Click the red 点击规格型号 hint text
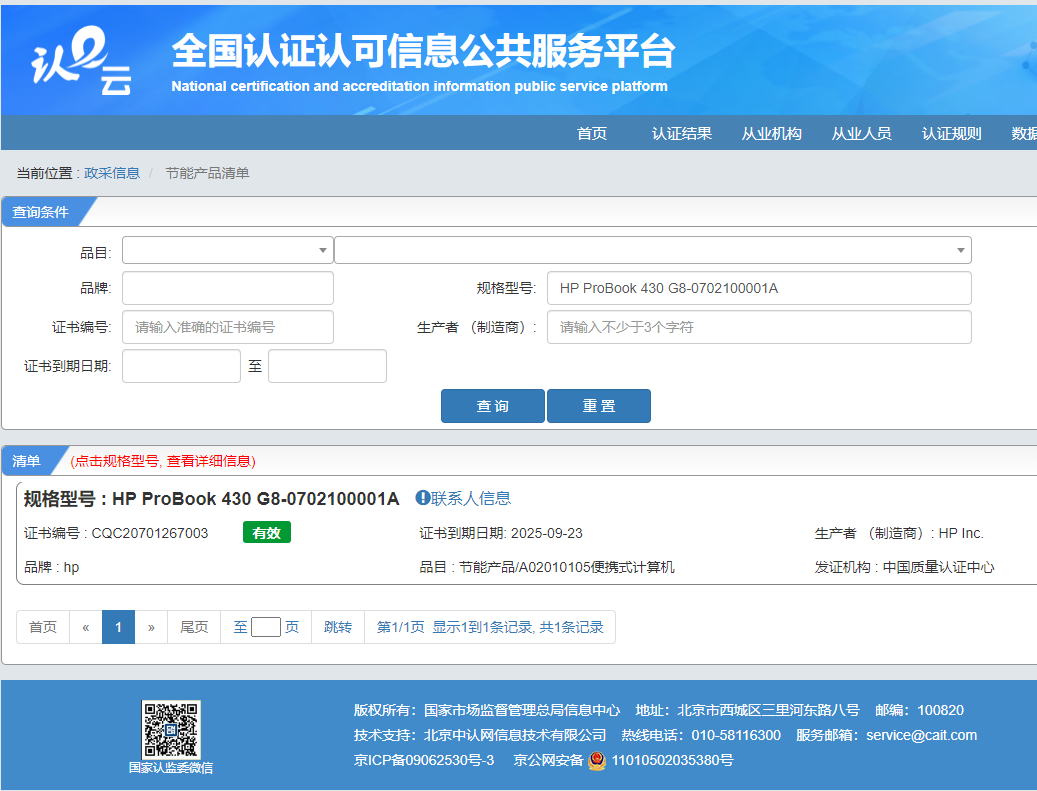 (x=163, y=461)
